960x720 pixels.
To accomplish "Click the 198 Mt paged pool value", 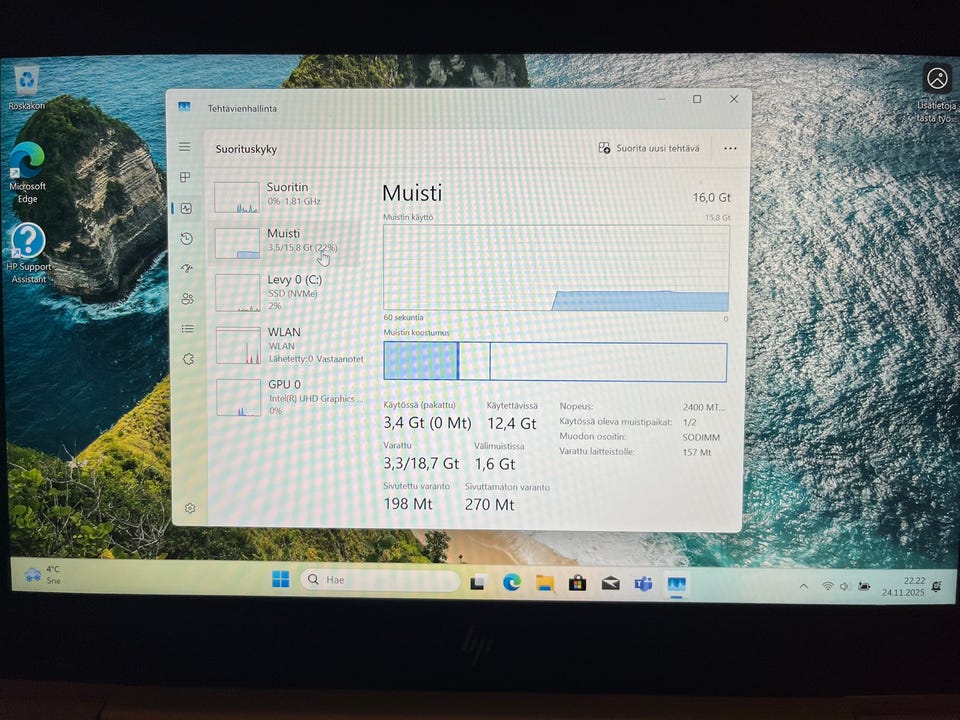I will tap(408, 504).
